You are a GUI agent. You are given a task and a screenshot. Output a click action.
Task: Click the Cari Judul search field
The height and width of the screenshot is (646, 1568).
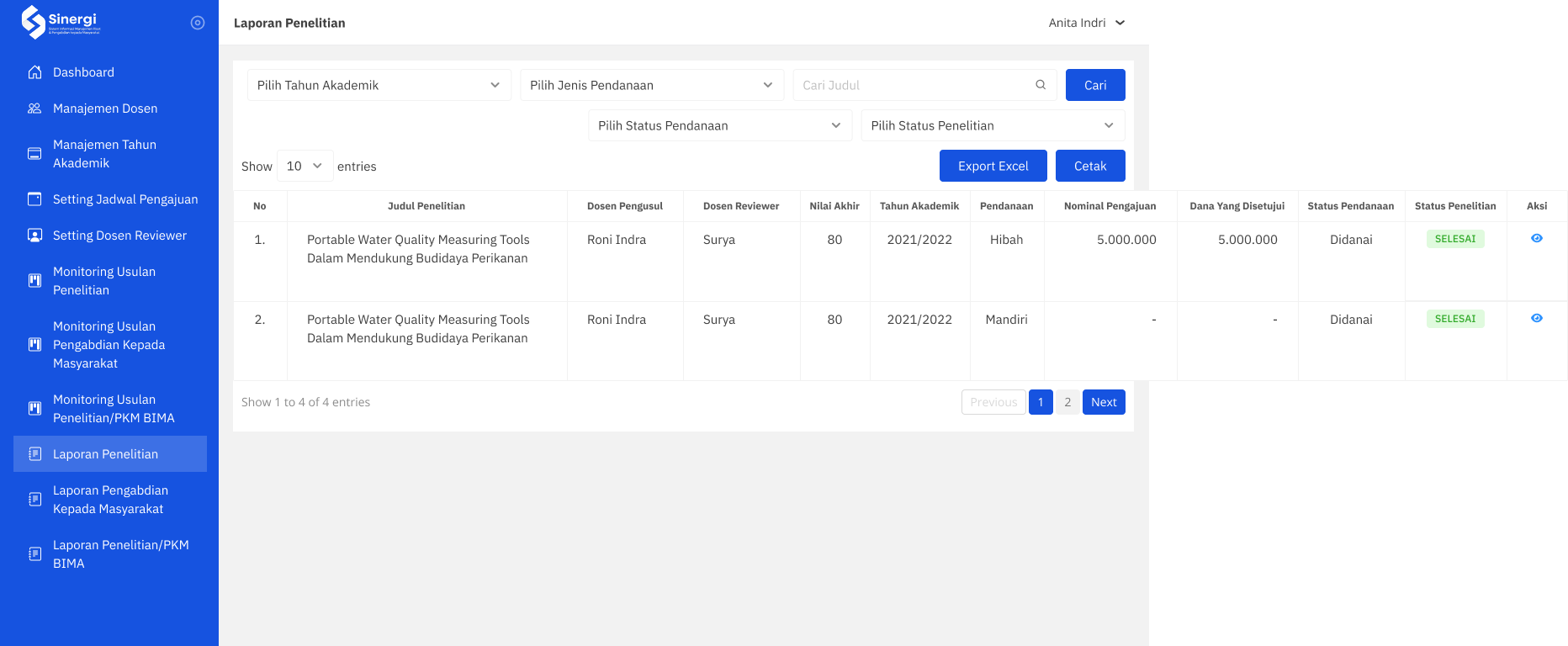[924, 85]
